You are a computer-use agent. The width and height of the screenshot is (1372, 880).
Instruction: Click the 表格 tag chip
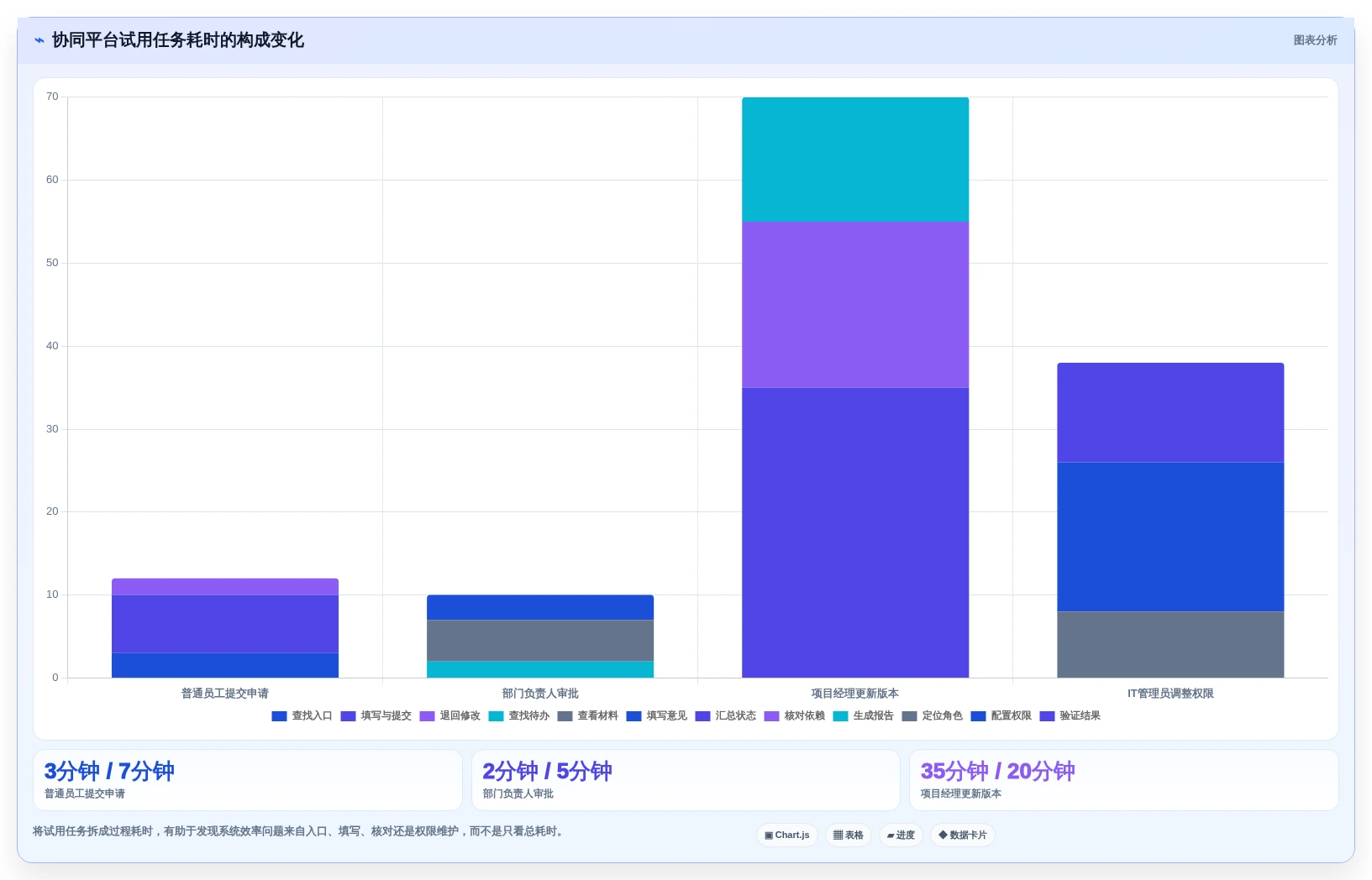pyautogui.click(x=849, y=835)
